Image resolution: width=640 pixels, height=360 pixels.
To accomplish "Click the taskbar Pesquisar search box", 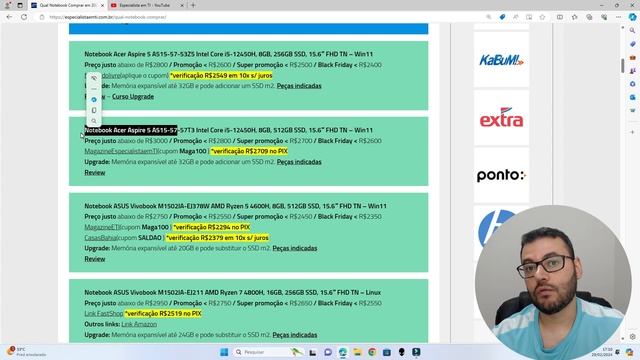I will [269, 352].
